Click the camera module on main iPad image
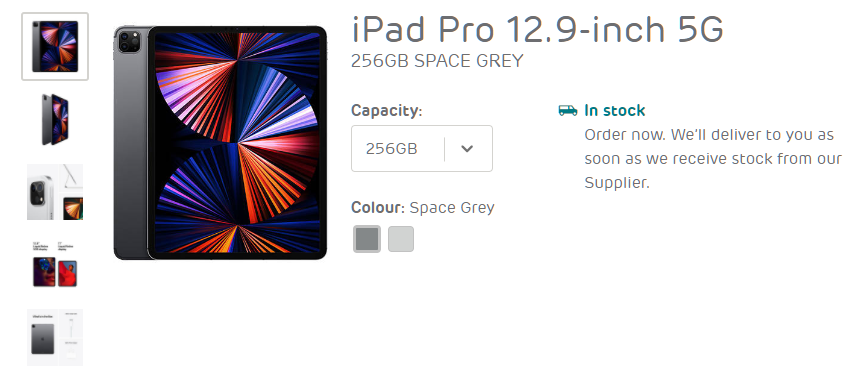Screen dimensions: 859x380 point(129,42)
